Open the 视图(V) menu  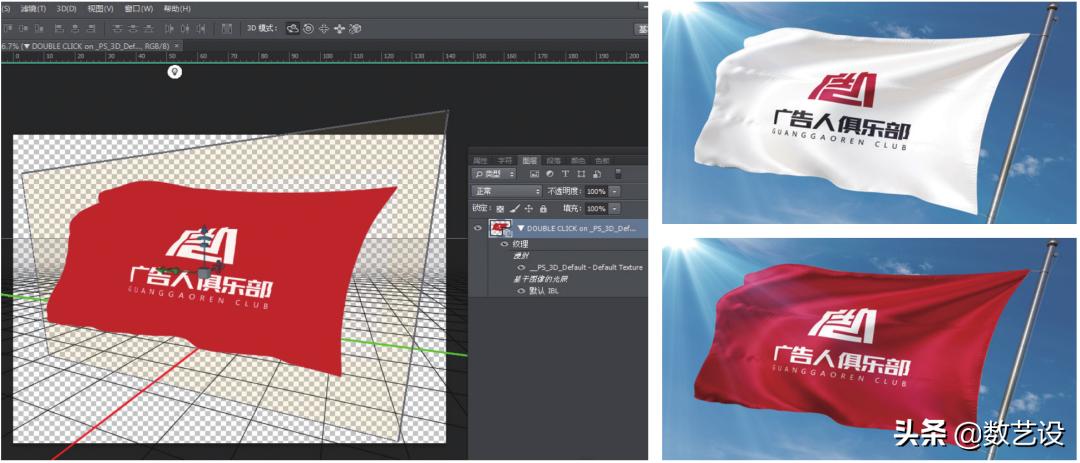pyautogui.click(x=101, y=9)
